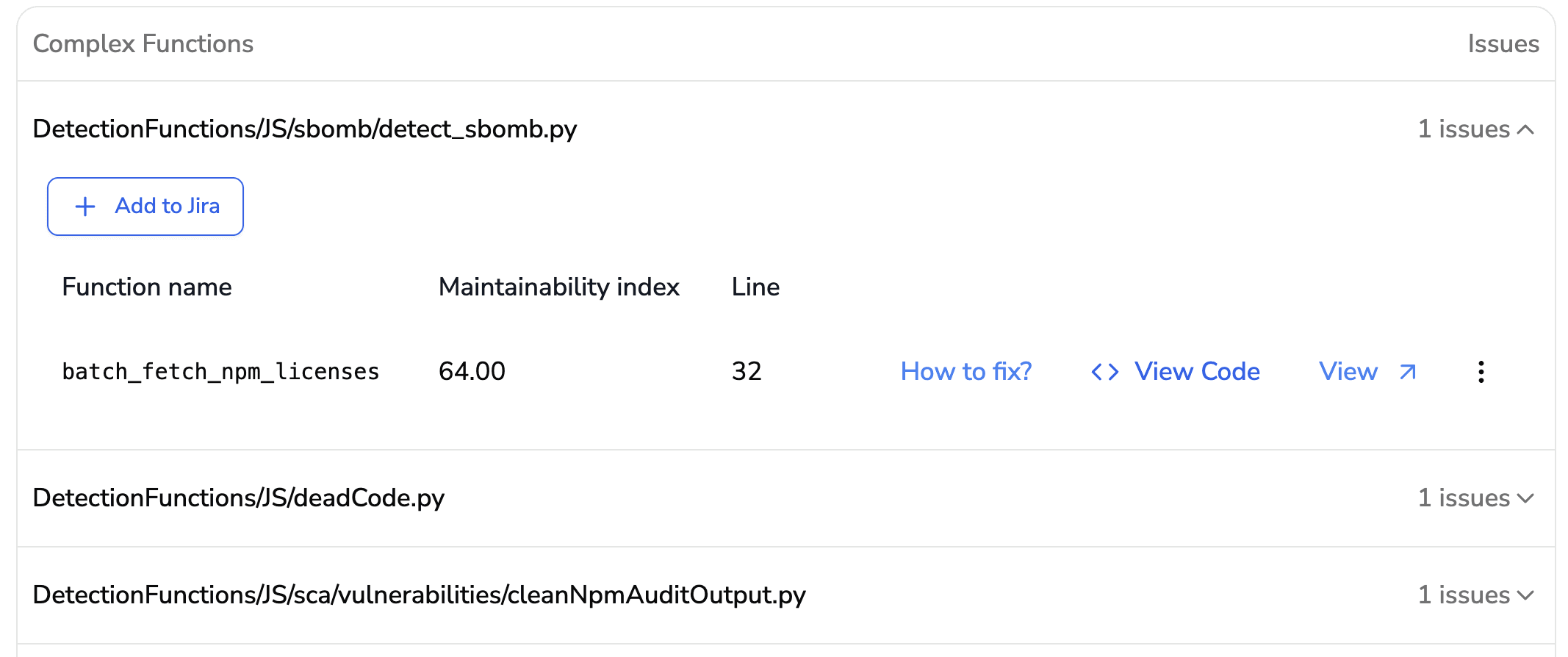
Task: Collapse the detect_sbomb.py issues chevron
Action: coord(1526,129)
